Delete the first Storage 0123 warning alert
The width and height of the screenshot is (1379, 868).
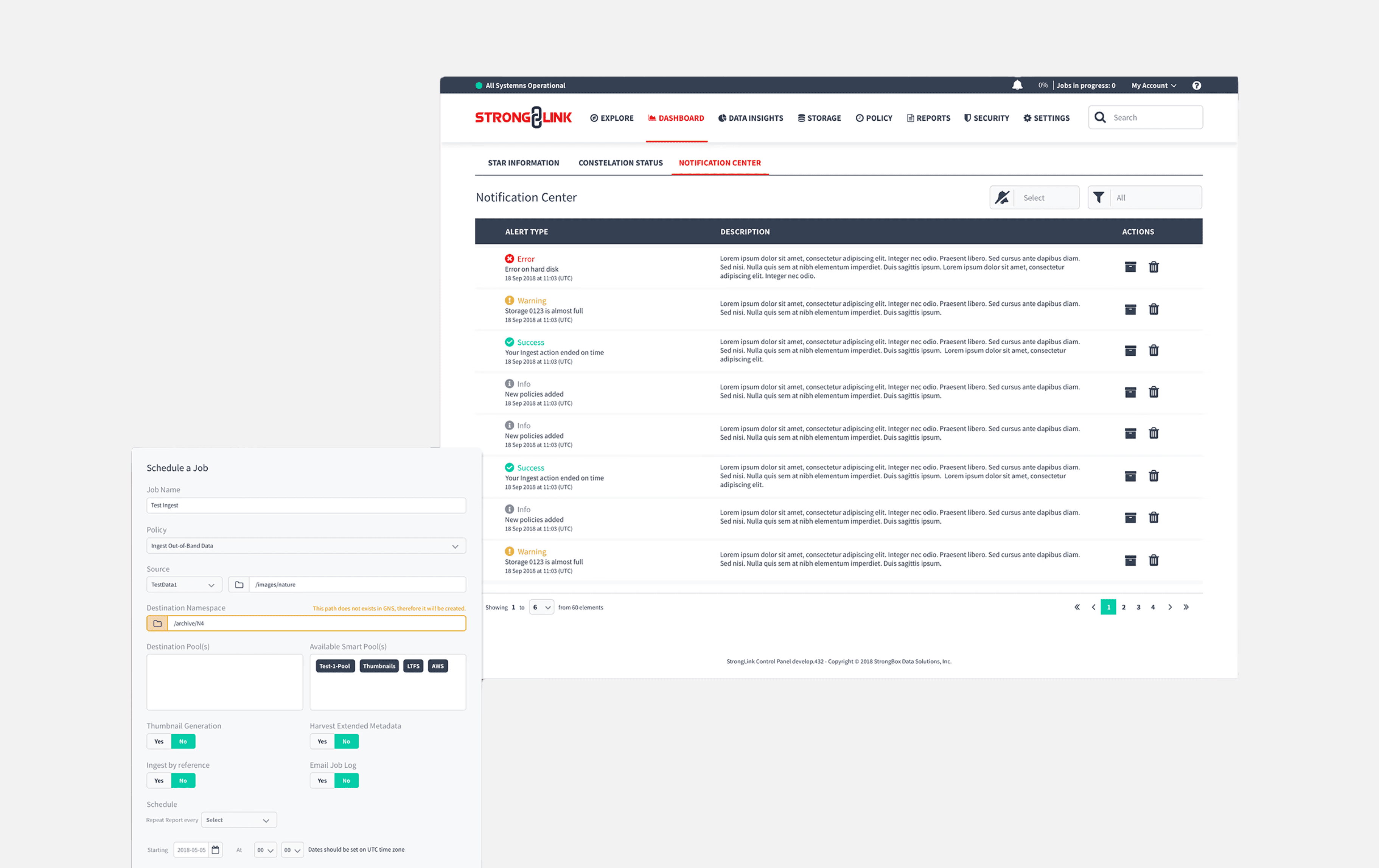(1154, 310)
